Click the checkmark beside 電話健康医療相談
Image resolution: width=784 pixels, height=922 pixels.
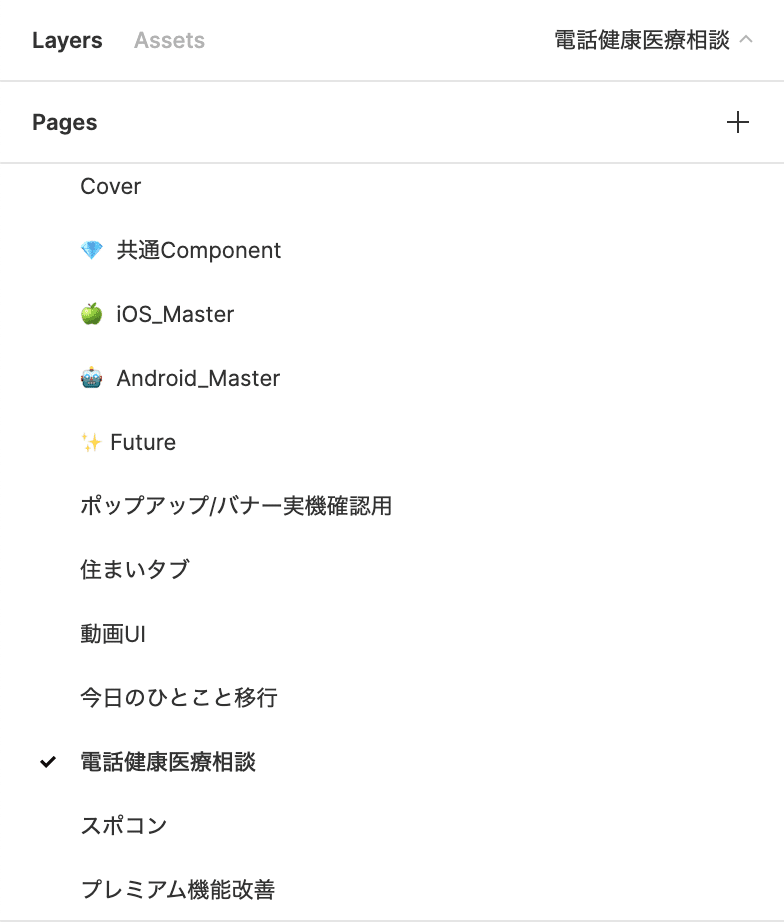45,763
